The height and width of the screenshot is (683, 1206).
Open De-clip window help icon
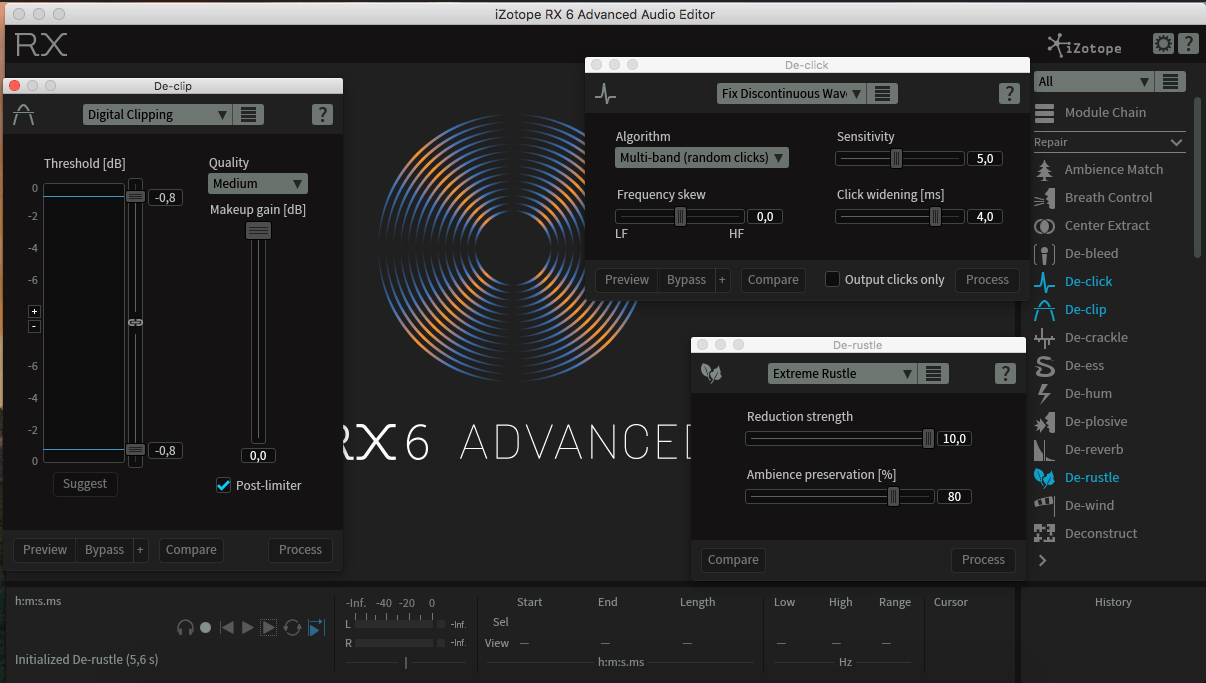point(322,114)
